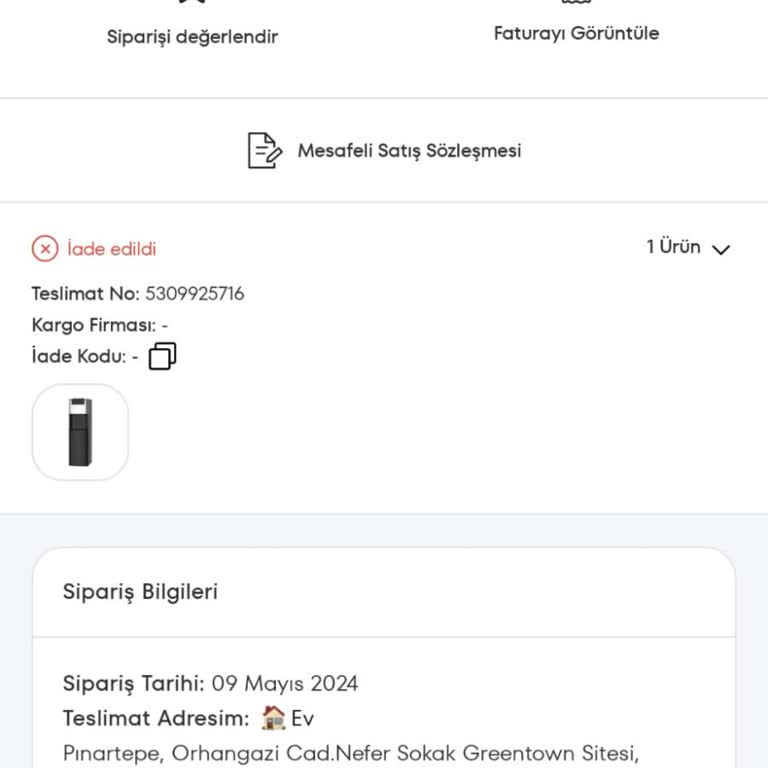Click the document-with-pen contract icon

(264, 150)
